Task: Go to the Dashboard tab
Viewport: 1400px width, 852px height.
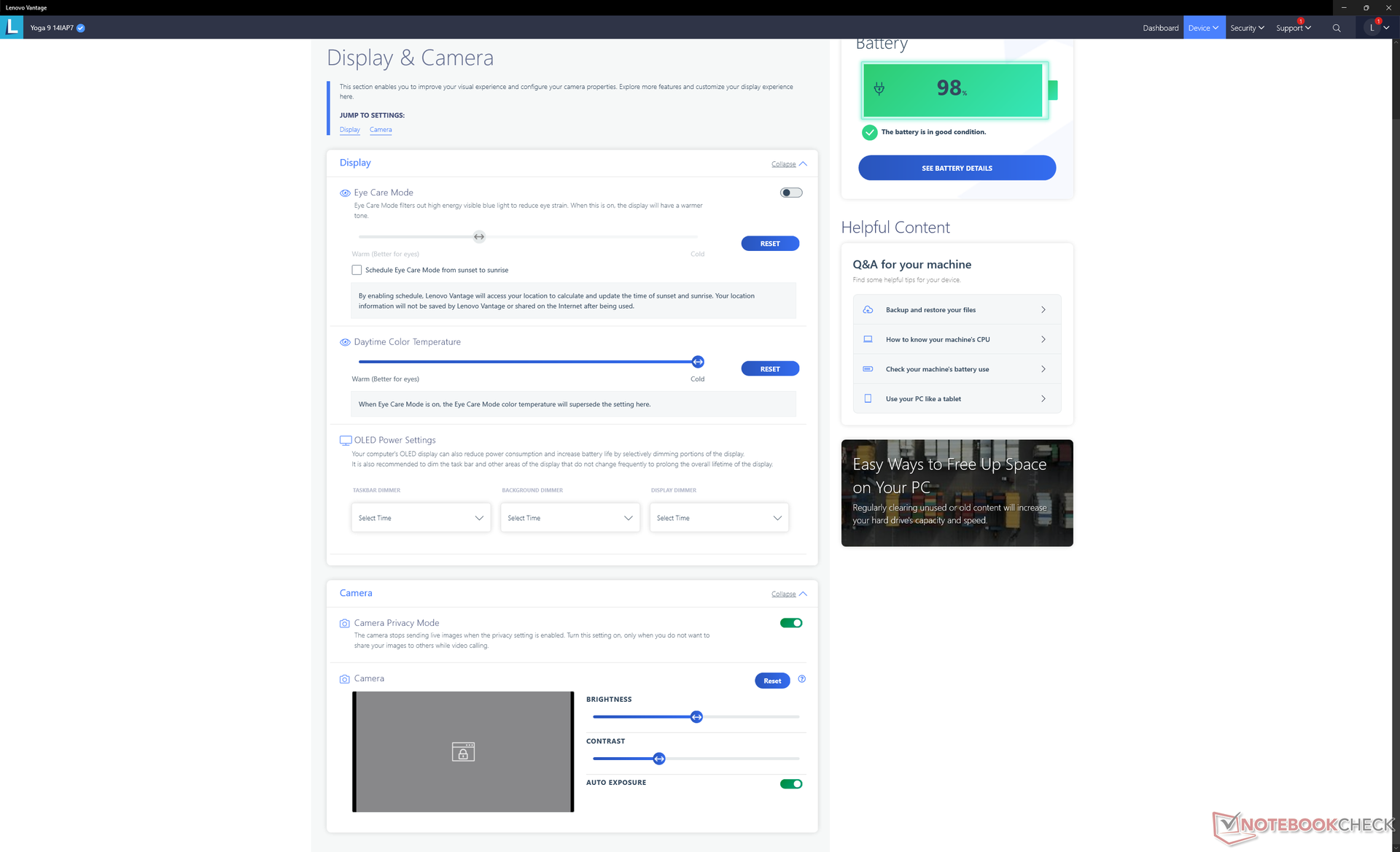Action: (1160, 28)
